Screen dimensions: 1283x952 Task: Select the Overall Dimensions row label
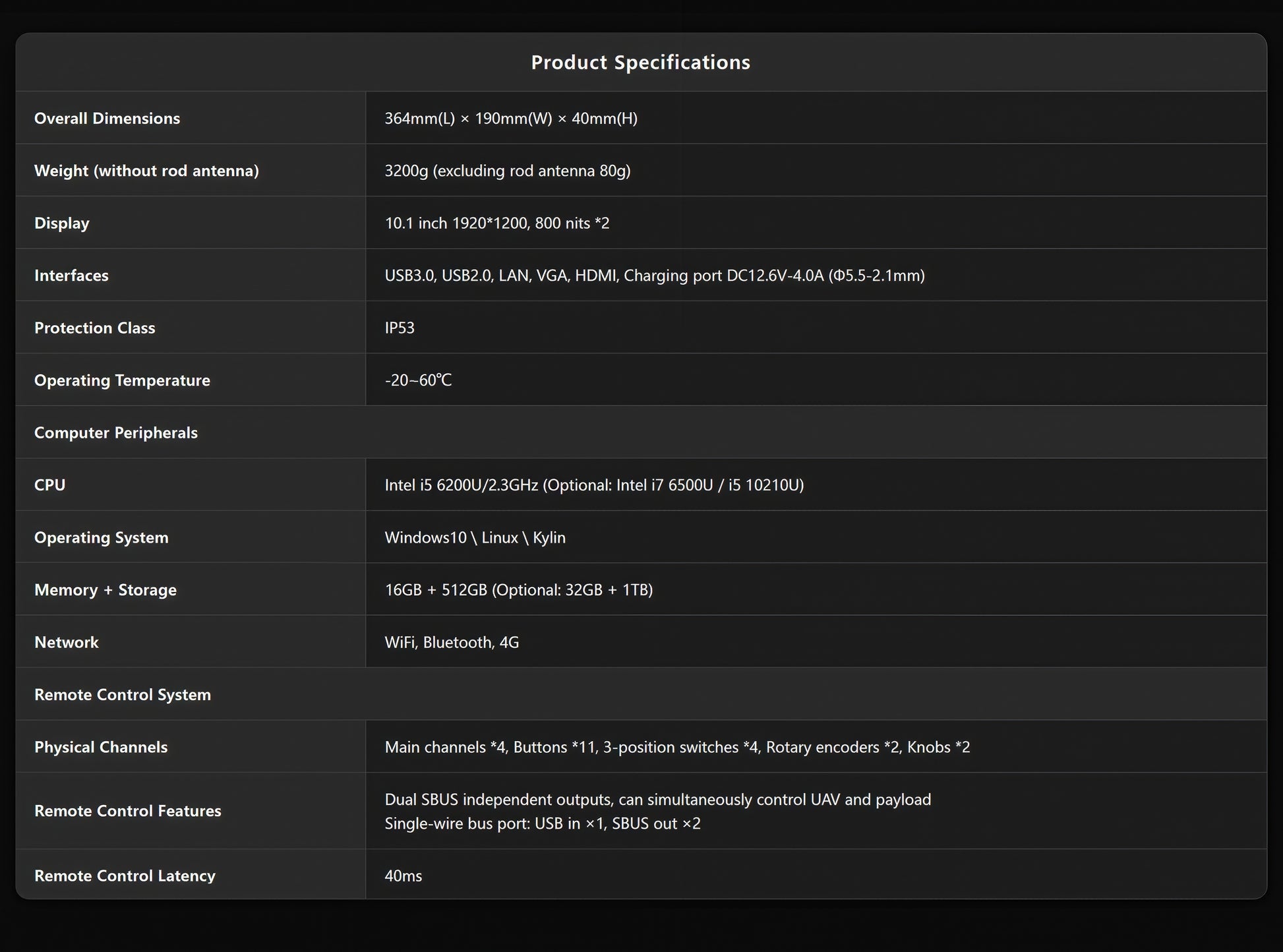tap(107, 119)
